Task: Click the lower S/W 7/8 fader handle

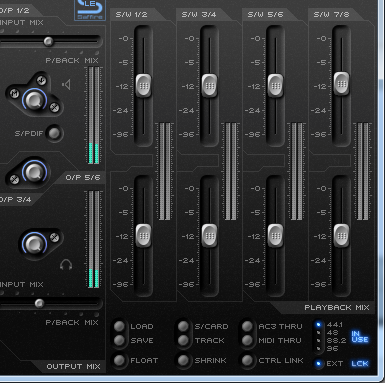Action: coord(341,236)
